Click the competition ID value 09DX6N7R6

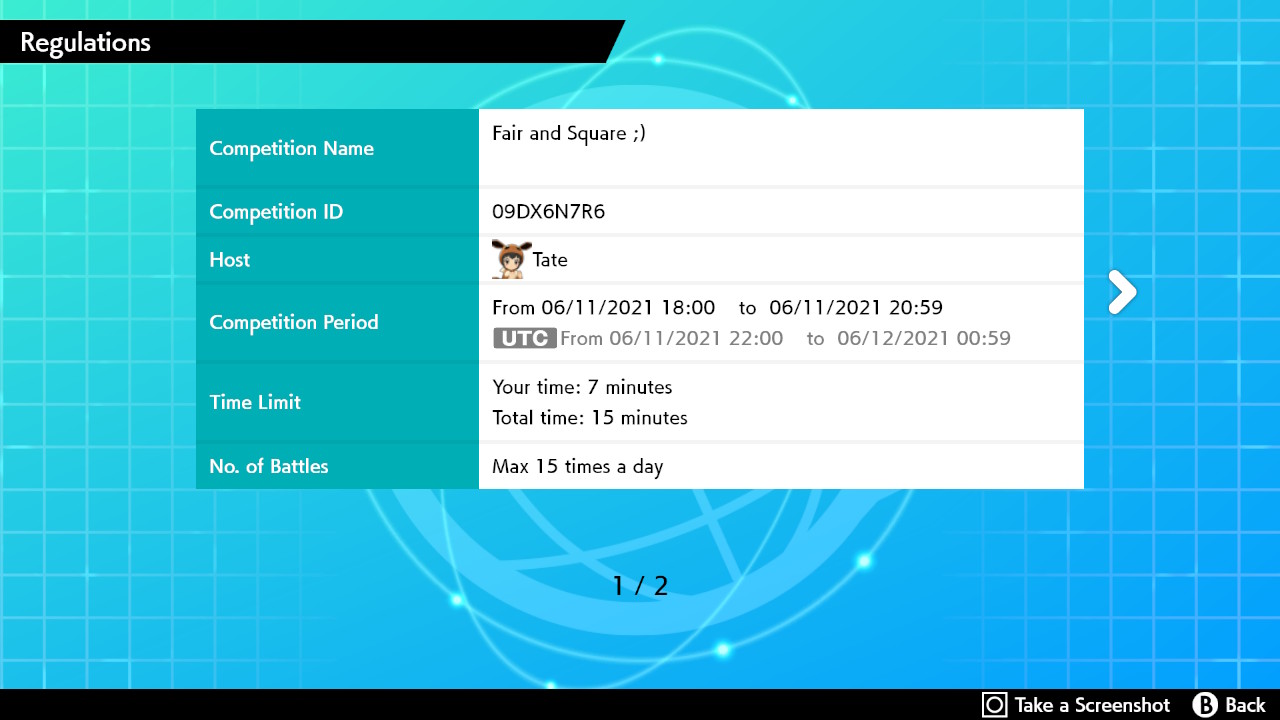pyautogui.click(x=549, y=212)
